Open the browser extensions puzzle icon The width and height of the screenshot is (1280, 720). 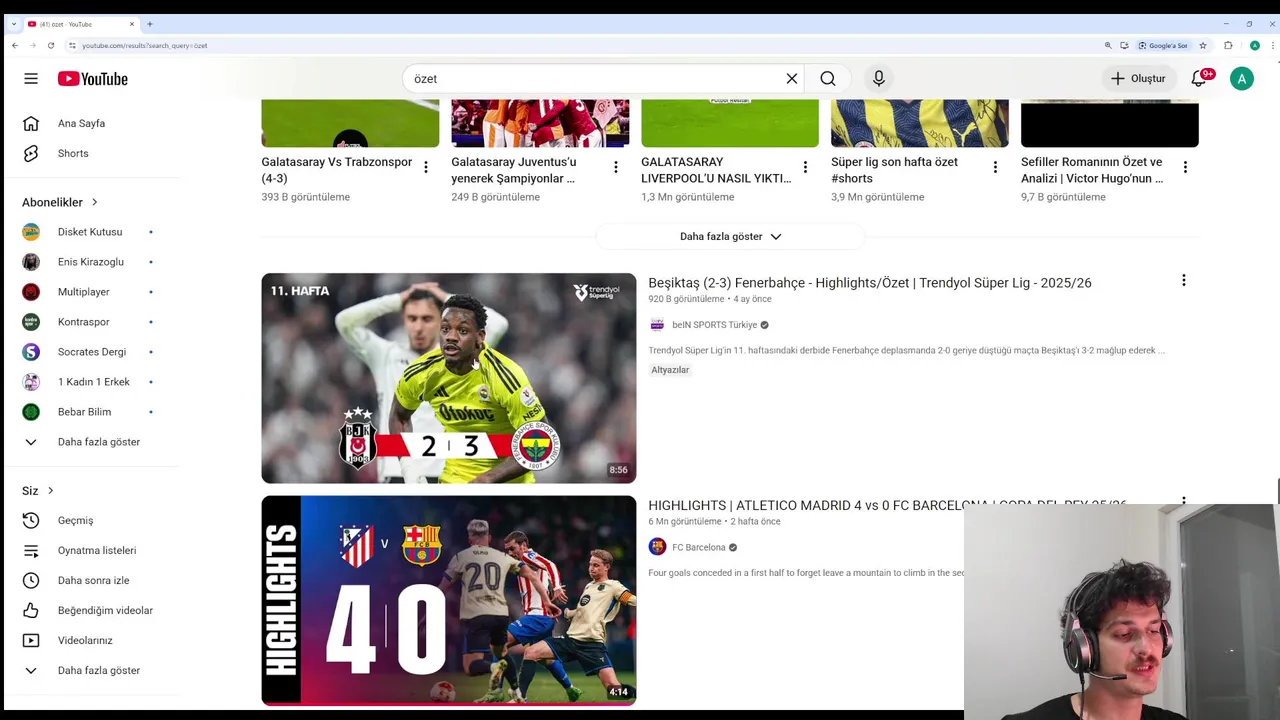coord(1228,45)
